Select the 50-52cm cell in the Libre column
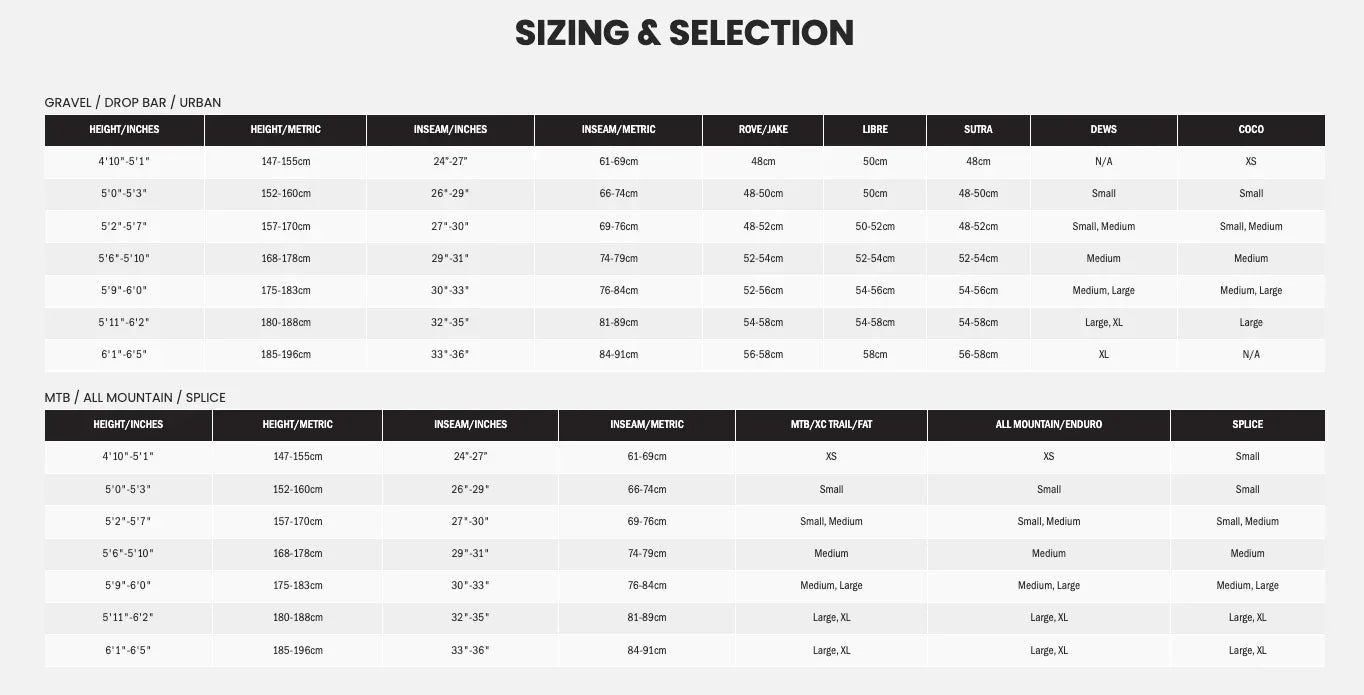The height and width of the screenshot is (695, 1364). 875,226
